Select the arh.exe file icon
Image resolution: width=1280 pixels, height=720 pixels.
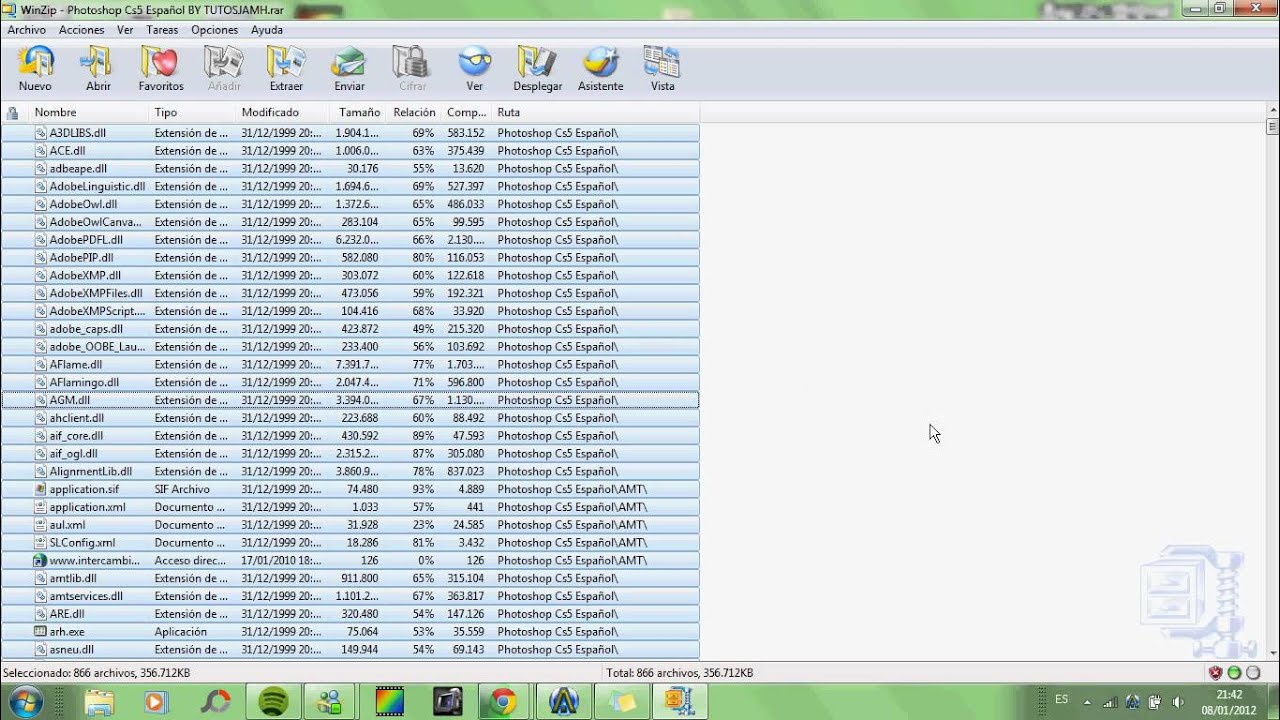coord(41,632)
